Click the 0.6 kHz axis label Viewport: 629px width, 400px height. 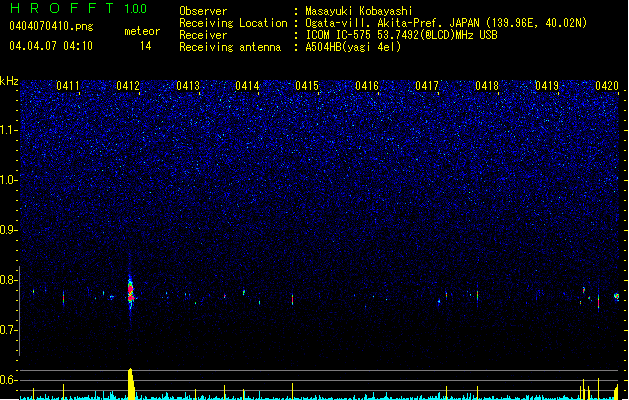[9, 380]
